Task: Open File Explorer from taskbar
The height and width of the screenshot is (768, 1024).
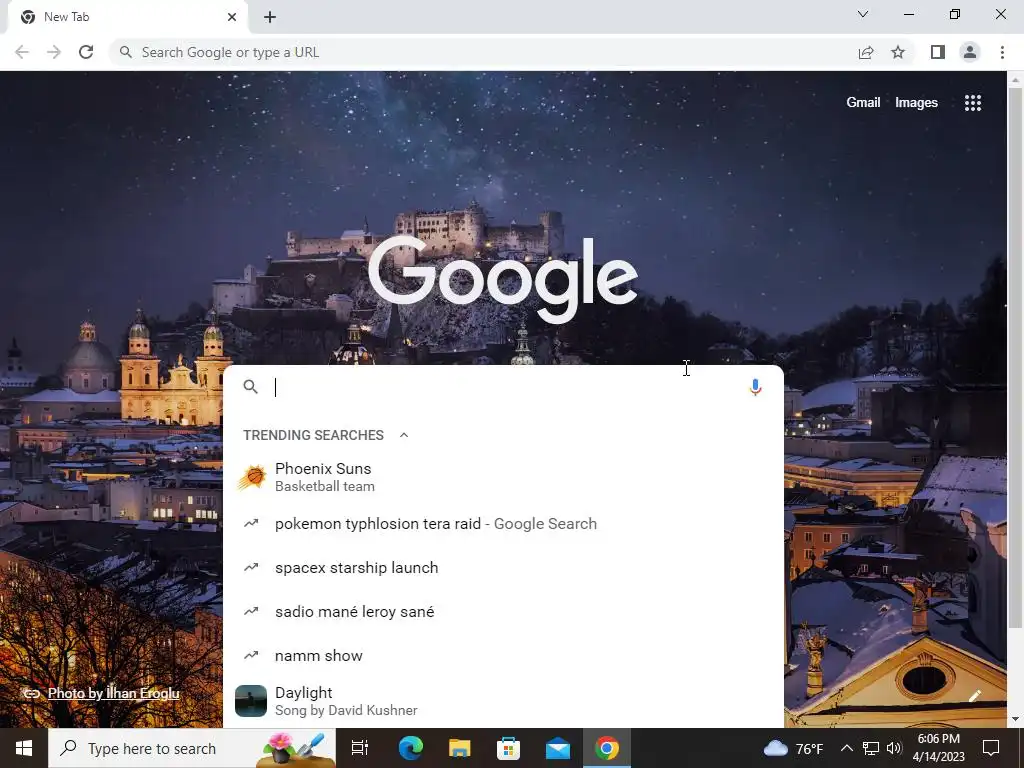Action: [x=460, y=748]
